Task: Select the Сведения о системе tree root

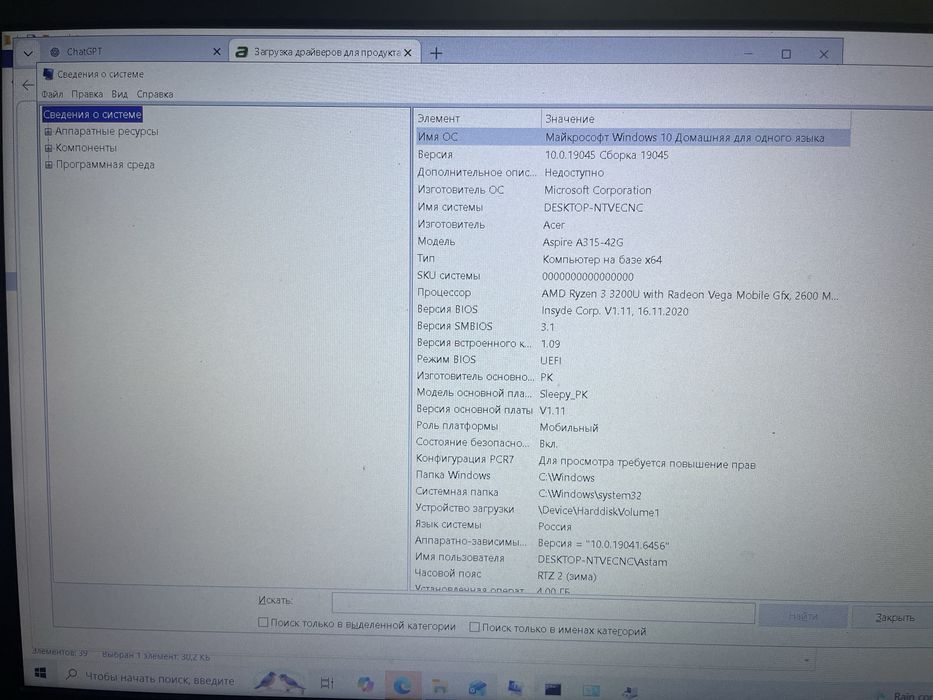Action: (92, 114)
